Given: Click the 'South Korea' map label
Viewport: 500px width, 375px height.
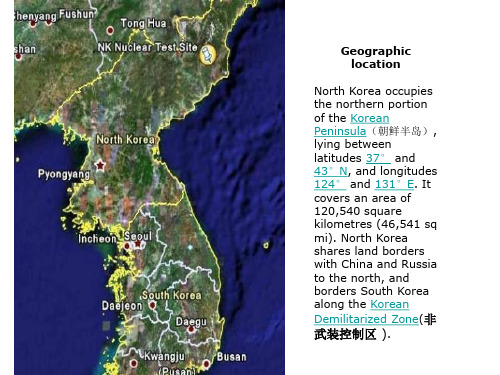Looking at the screenshot, I should (x=172, y=295).
